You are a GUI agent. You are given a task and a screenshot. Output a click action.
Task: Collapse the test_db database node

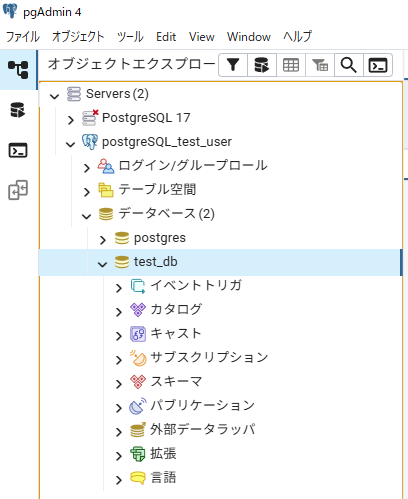(x=102, y=264)
